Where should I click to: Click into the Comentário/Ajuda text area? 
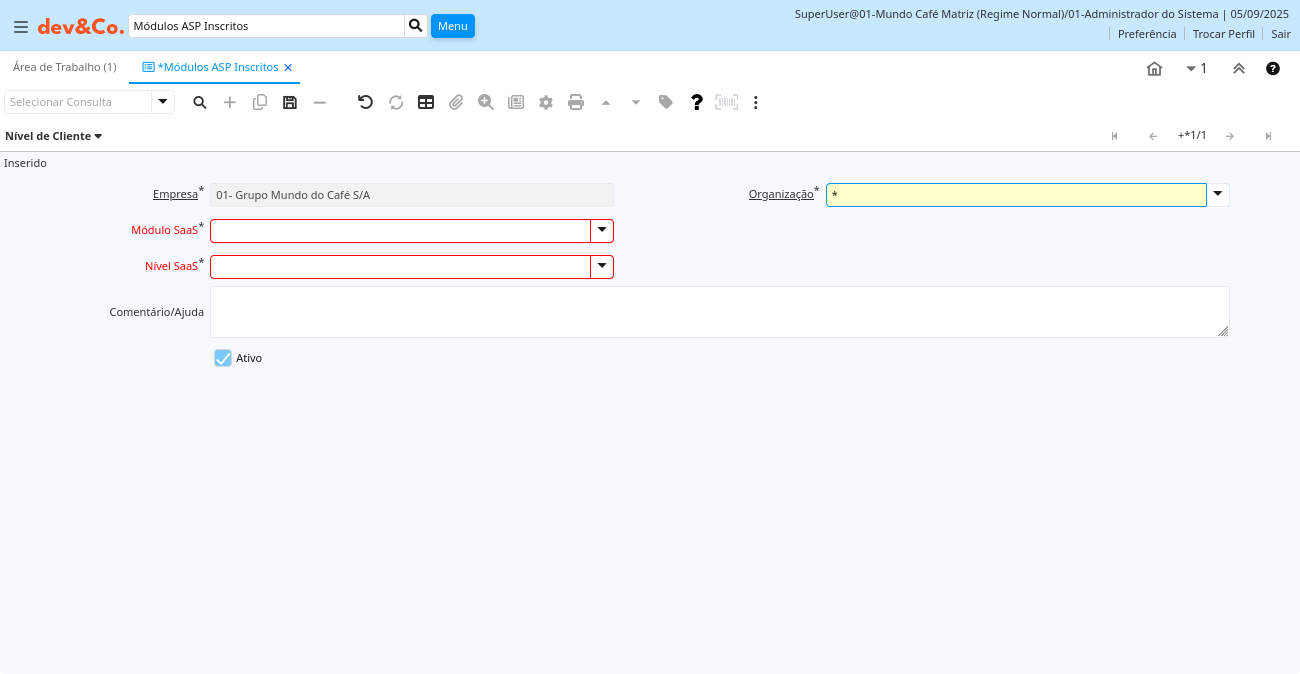(x=718, y=312)
